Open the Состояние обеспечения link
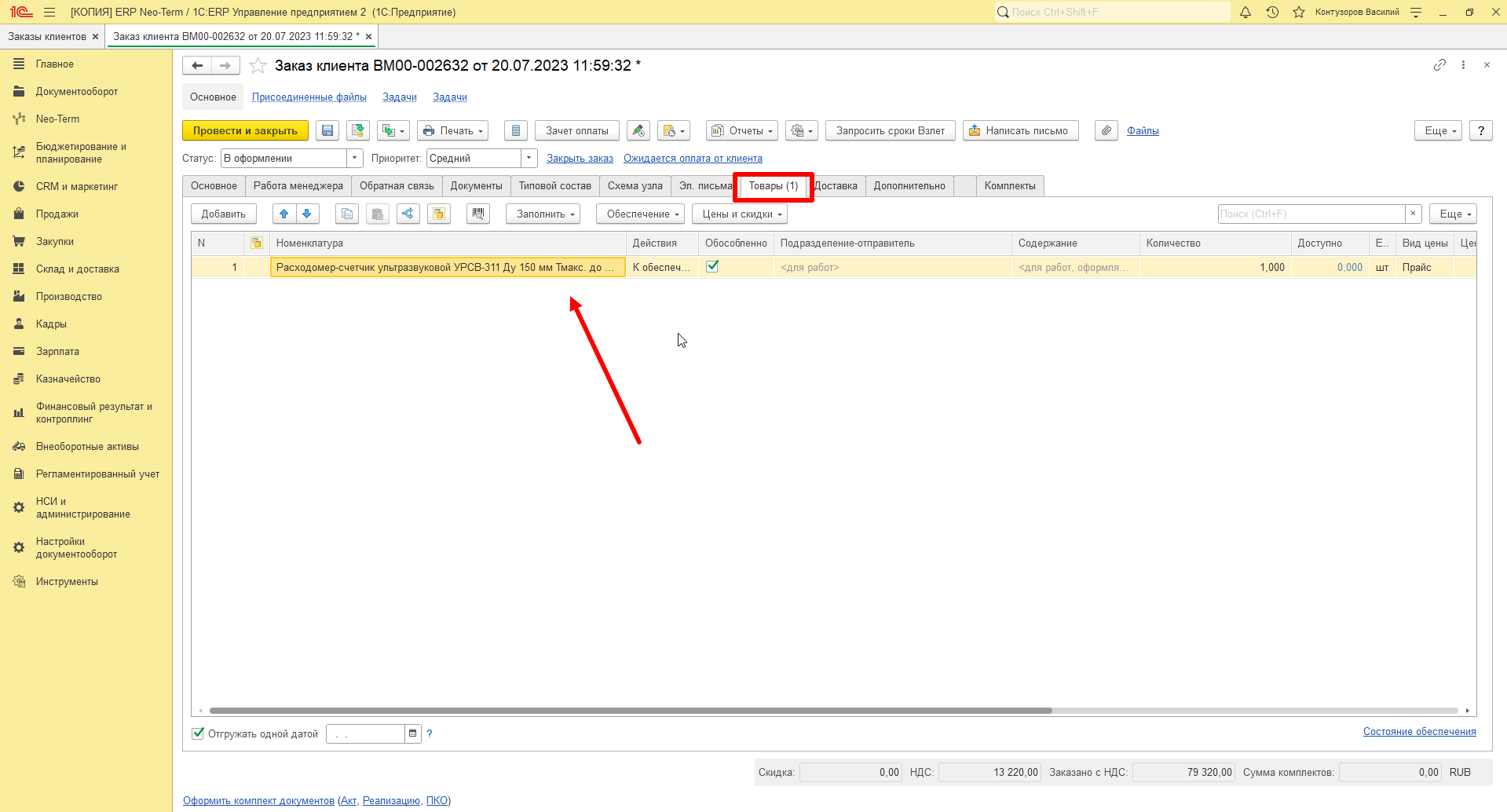This screenshot has width=1507, height=812. [x=1419, y=732]
